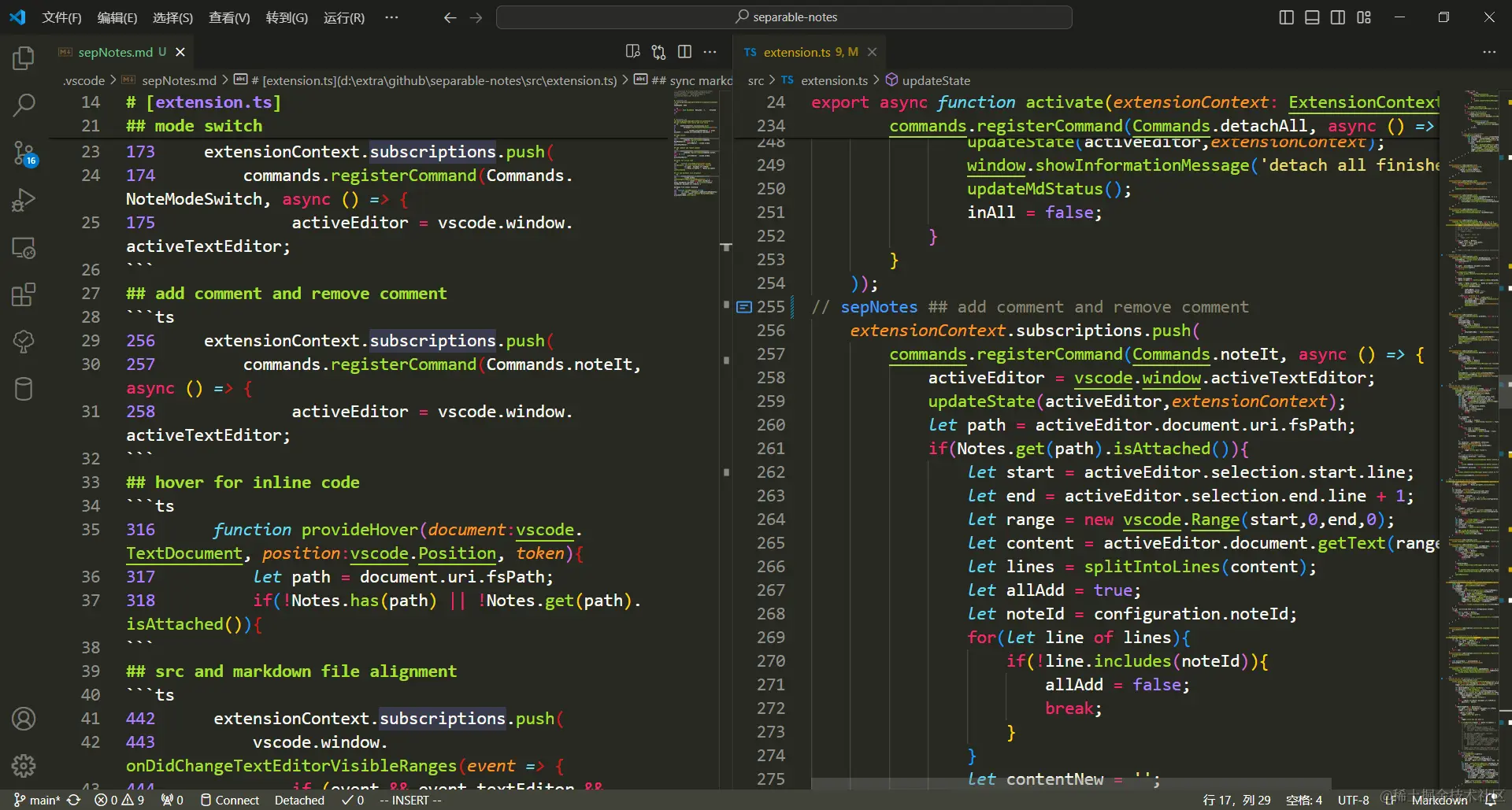Open the 转到(G) menu
The image size is (1512, 810).
coord(287,17)
